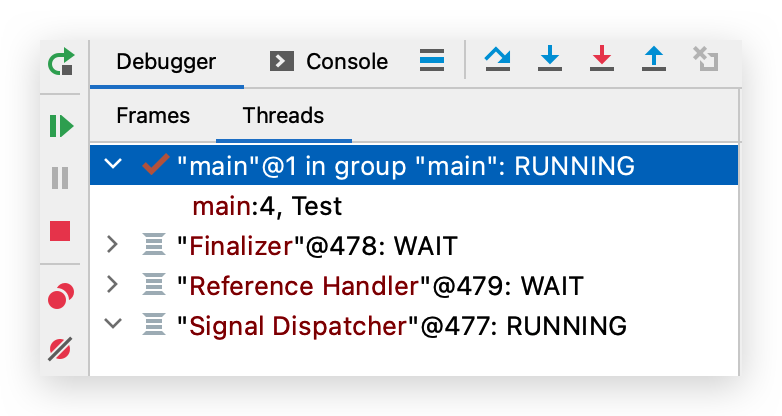This screenshot has width=782, height=416.
Task: Open the Frames tab
Action: point(153,116)
